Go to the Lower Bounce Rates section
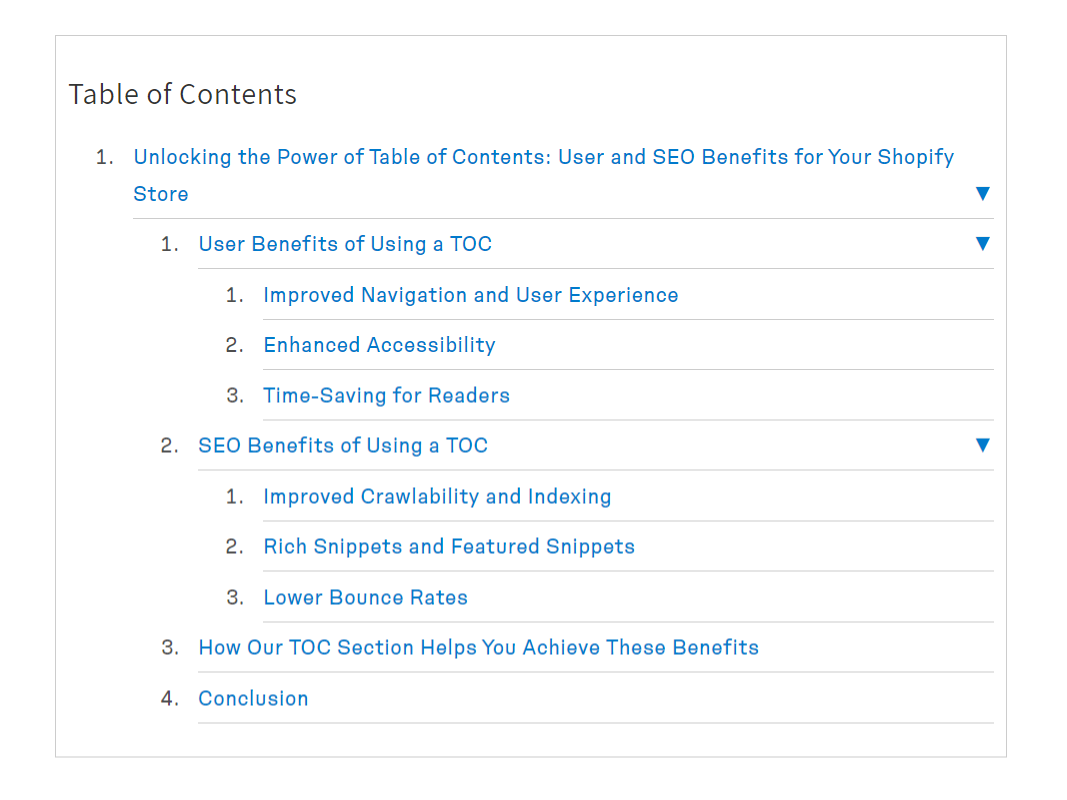Screen dimensions: 1067x800 point(365,598)
